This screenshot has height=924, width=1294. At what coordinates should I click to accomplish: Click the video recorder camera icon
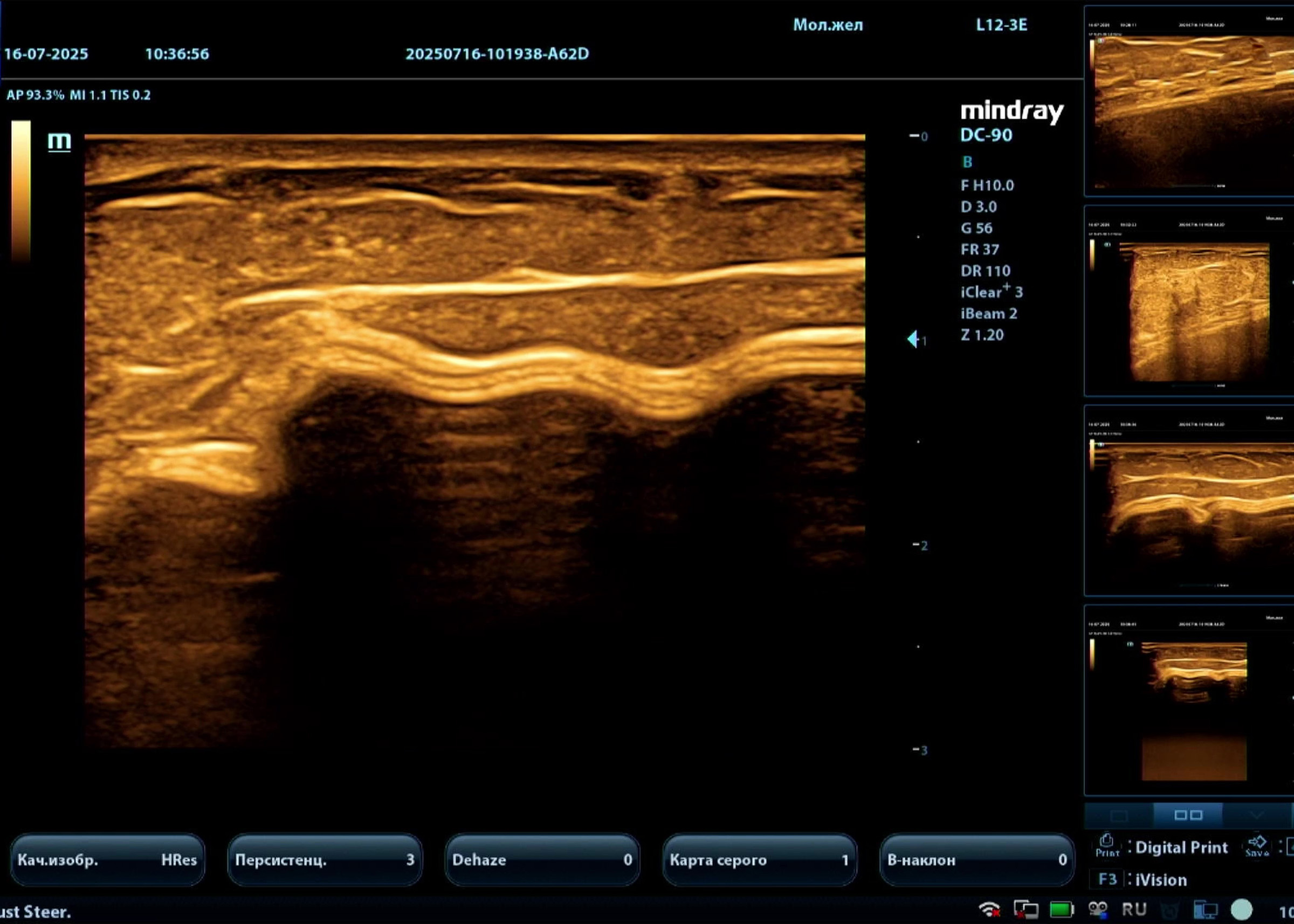point(1098,909)
